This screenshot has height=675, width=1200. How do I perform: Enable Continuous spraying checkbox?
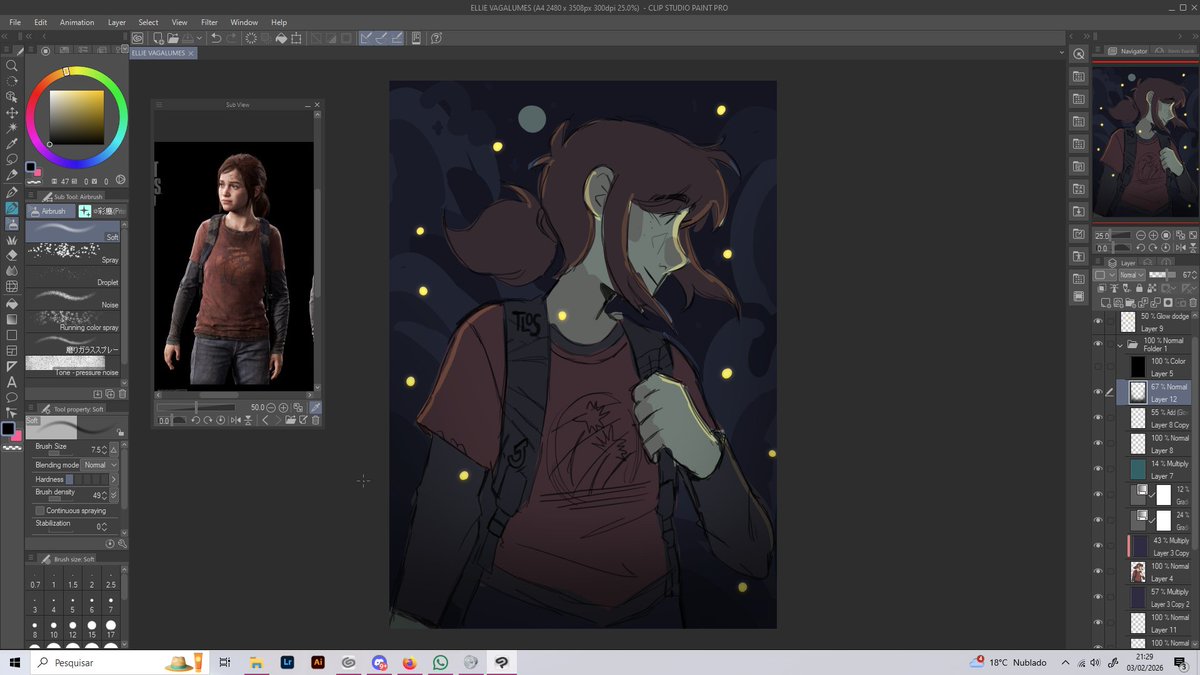coord(40,510)
